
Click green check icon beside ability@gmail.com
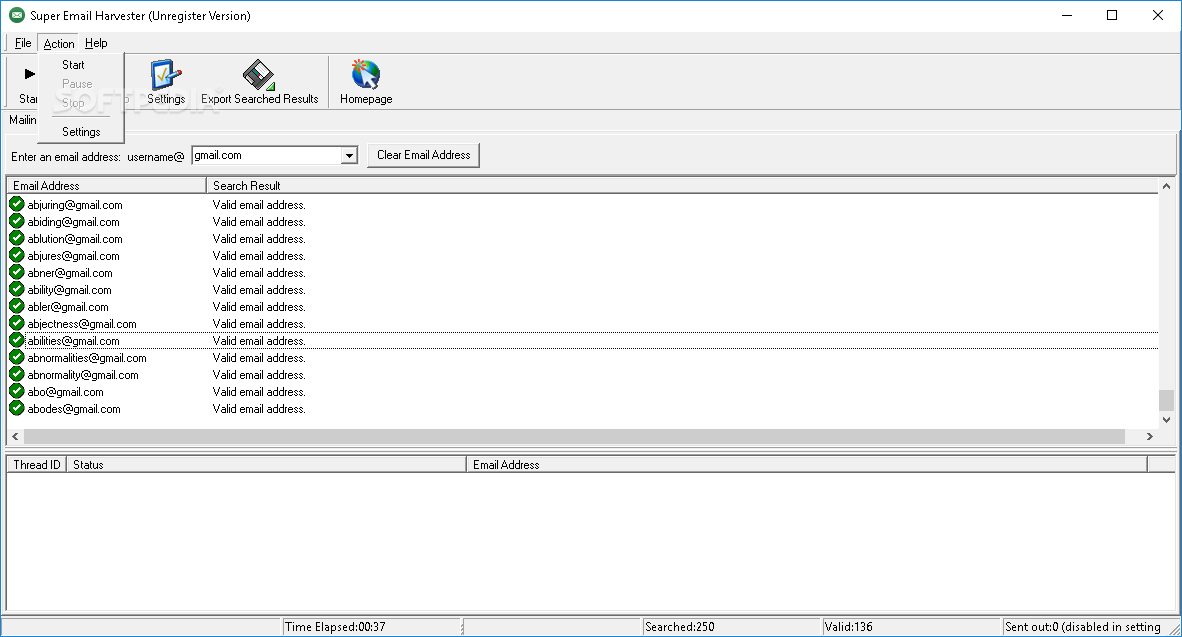point(17,289)
